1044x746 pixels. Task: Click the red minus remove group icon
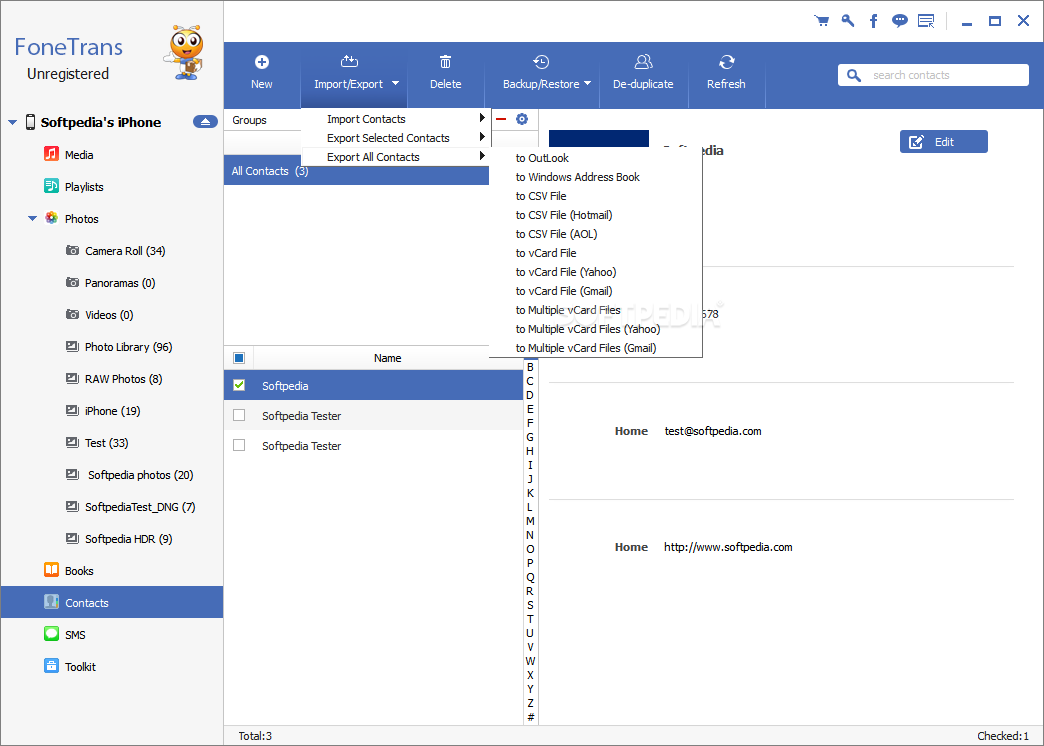[x=501, y=119]
